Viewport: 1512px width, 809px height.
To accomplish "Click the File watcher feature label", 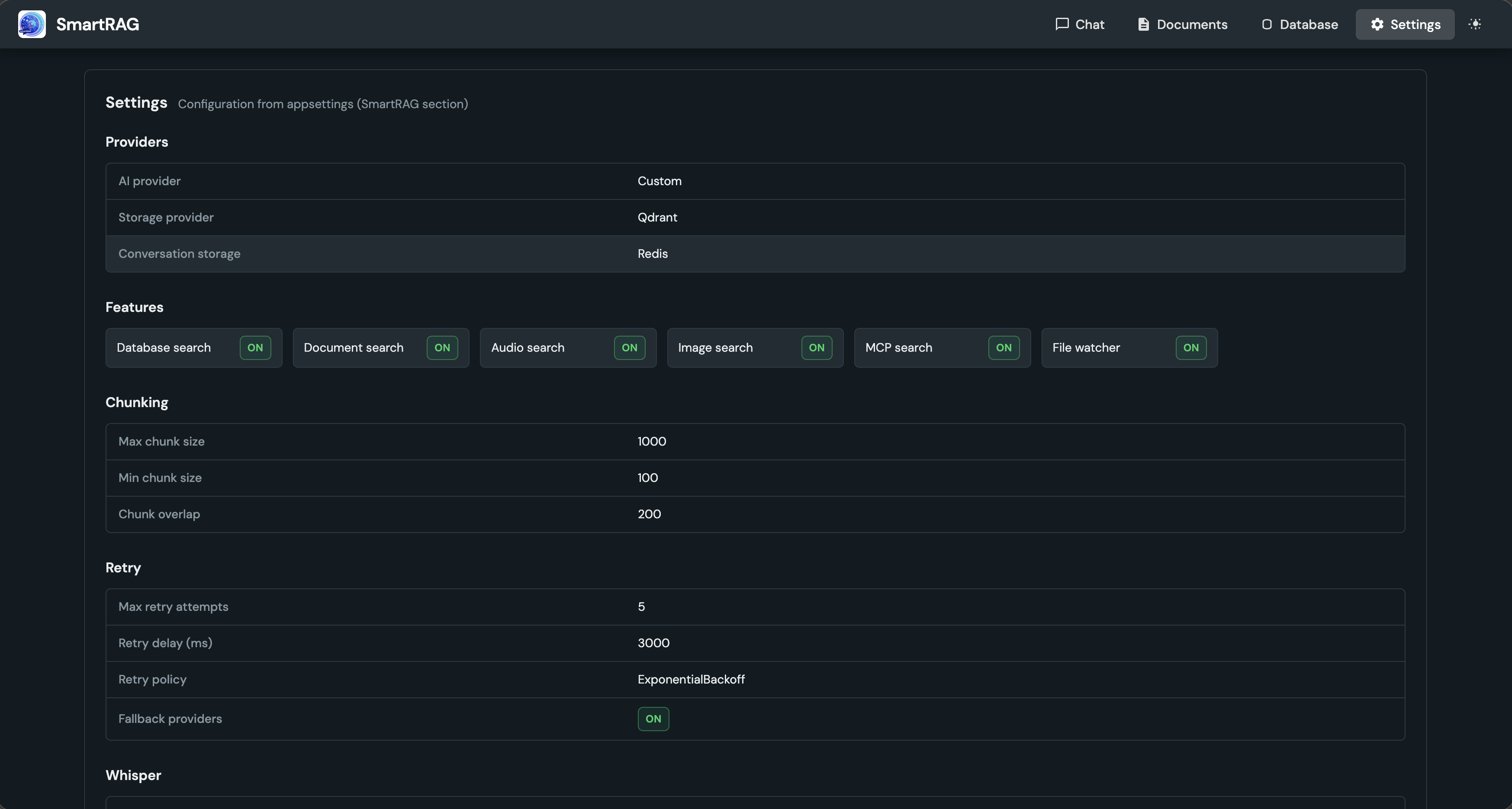I will 1086,348.
